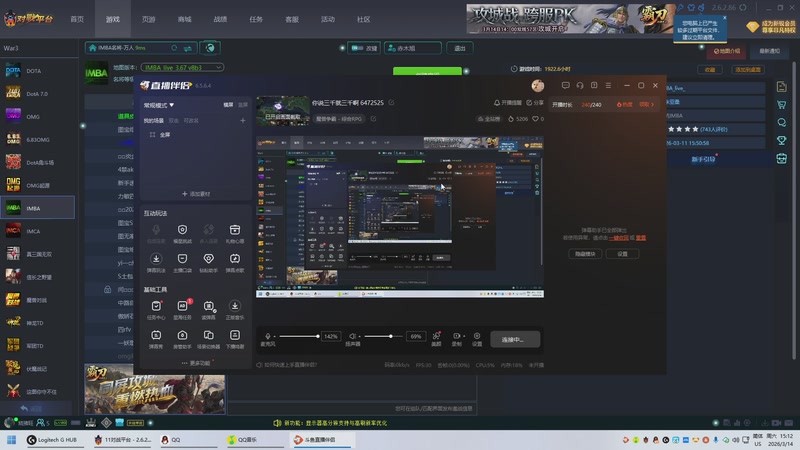800x450 pixels.
Task: Open the hamburger menu in 直播伴侣 title bar
Action: (x=608, y=85)
